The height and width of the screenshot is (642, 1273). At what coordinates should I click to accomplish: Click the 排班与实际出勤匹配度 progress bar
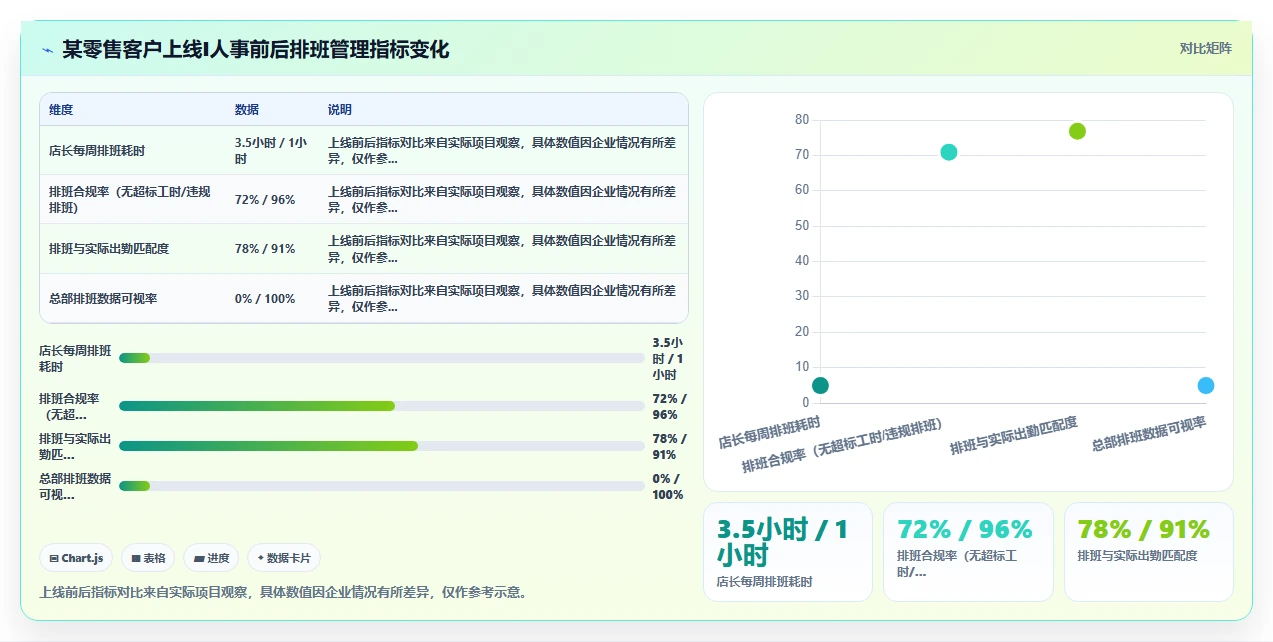381,446
